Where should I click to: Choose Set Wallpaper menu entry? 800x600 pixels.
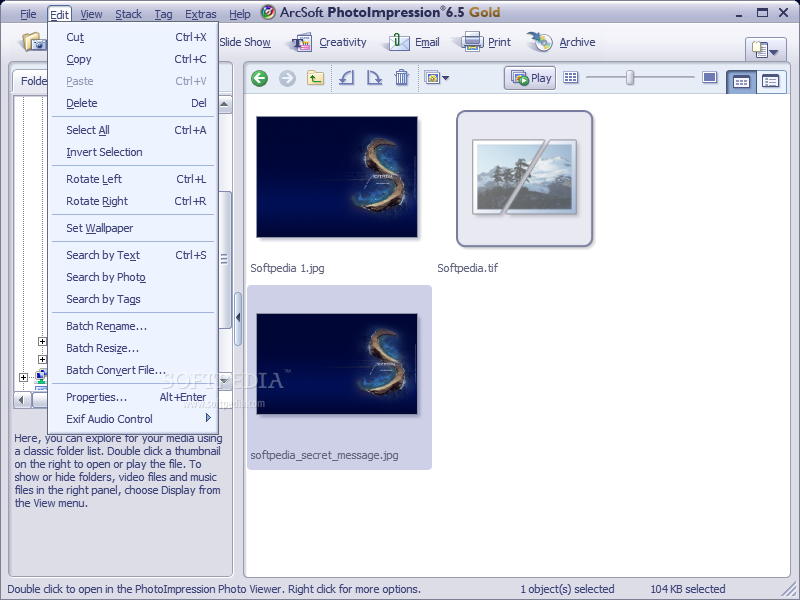pos(134,228)
